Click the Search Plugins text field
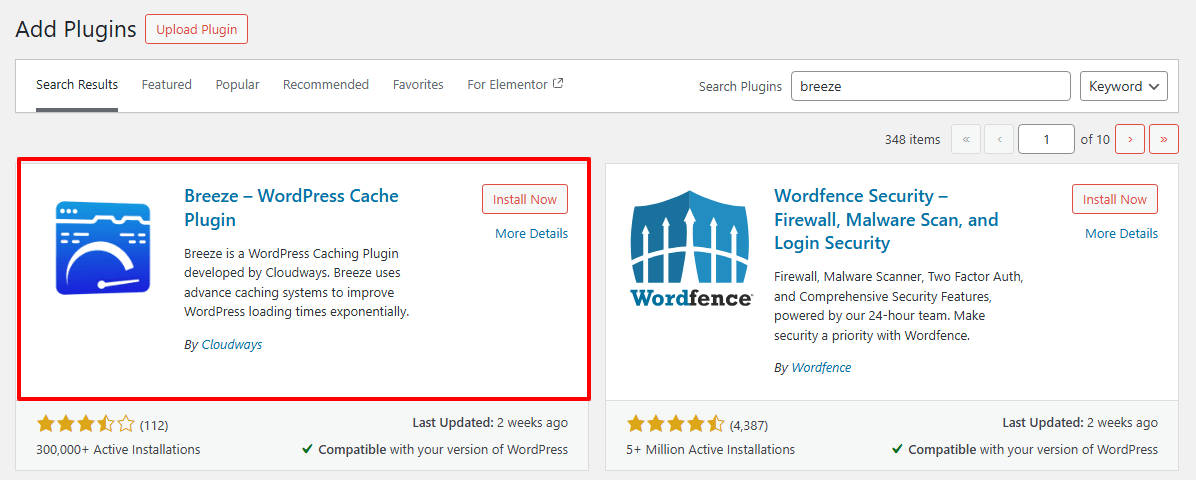This screenshot has height=480, width=1196. click(930, 86)
